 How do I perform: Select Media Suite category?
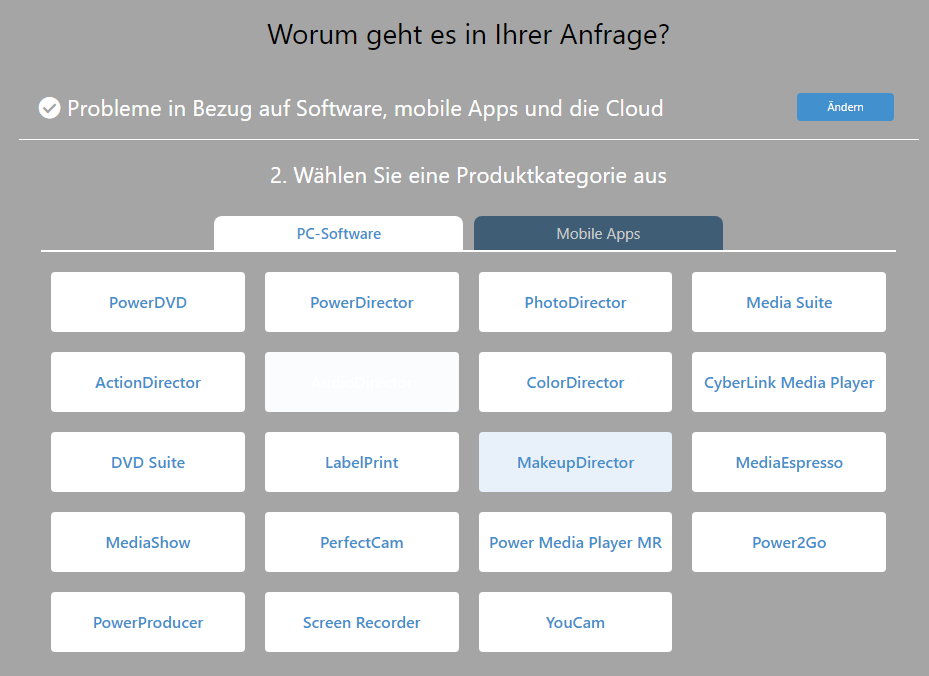point(789,302)
